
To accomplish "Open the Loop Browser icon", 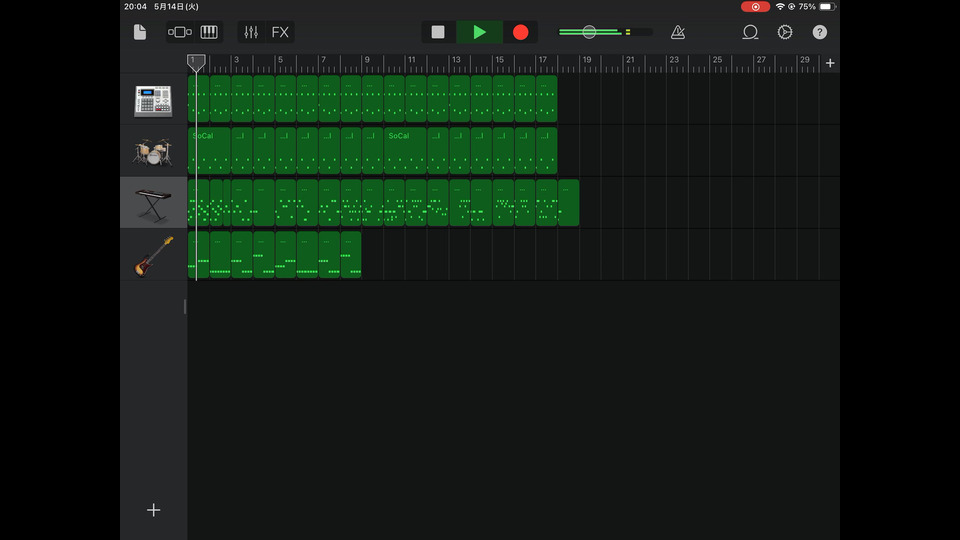I will pyautogui.click(x=750, y=32).
